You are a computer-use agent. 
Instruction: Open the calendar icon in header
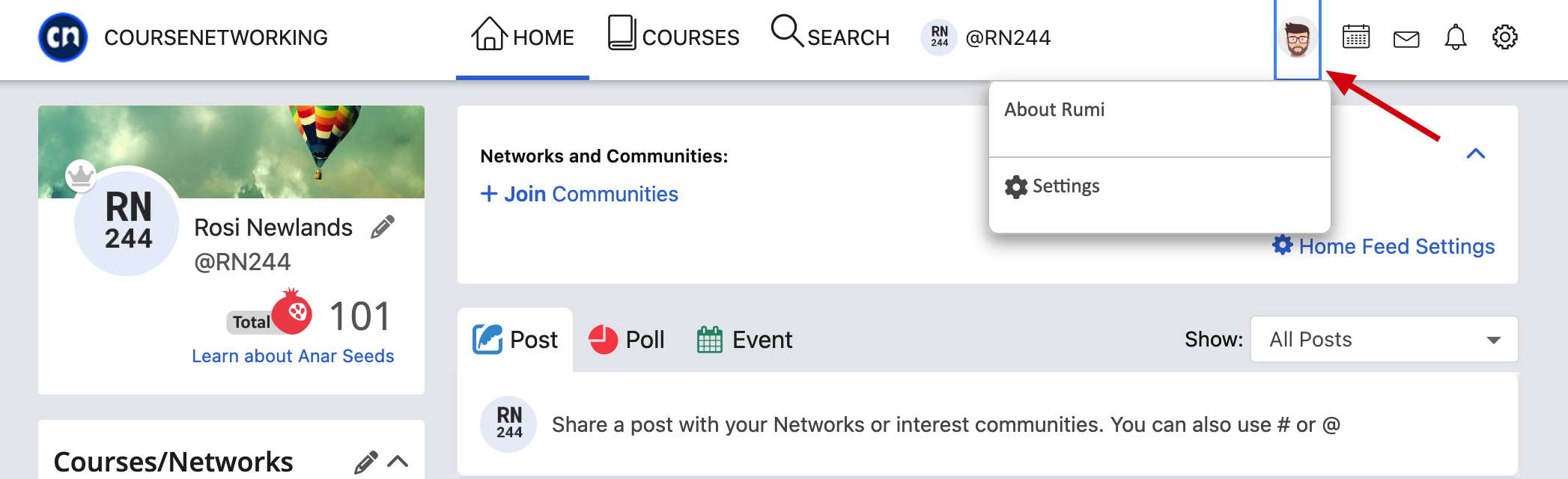tap(1355, 37)
